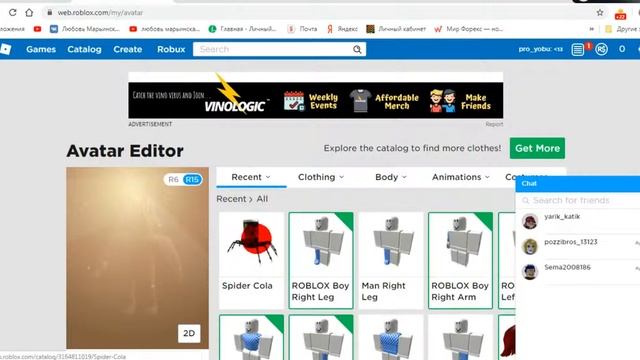Viewport: 640px width, 360px height.
Task: Open the Яндекс bookmark
Action: pyautogui.click(x=342, y=29)
